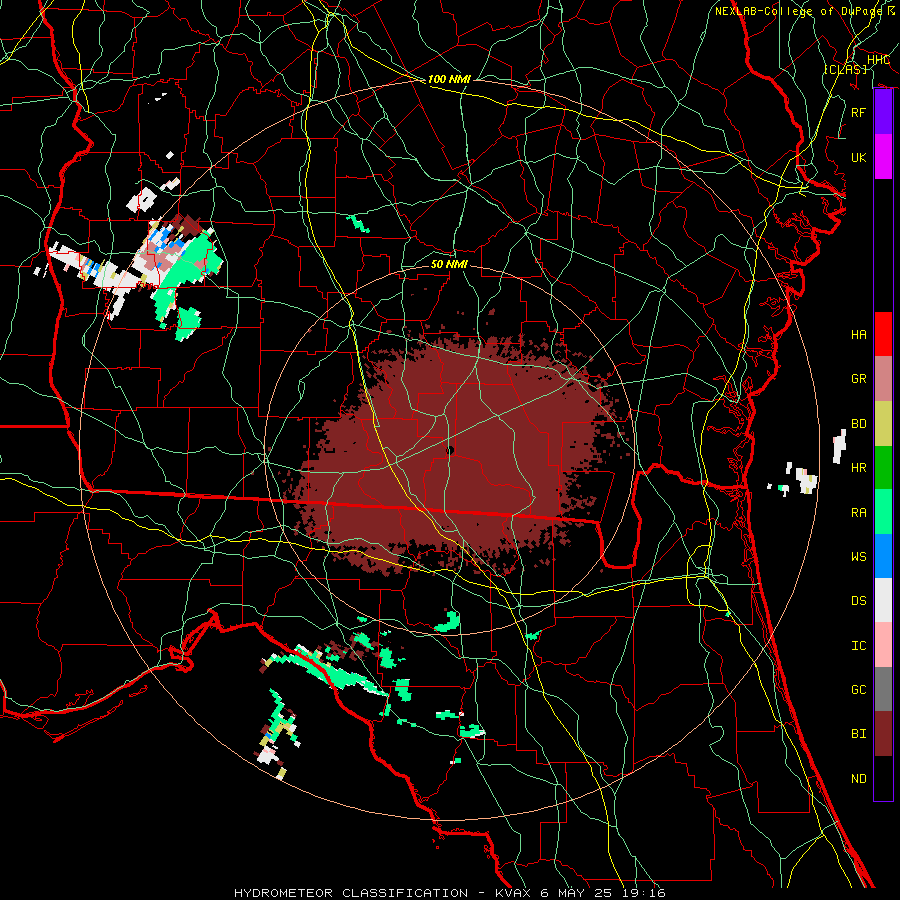Click the ND legend label
Viewport: 900px width, 900px height.
pos(858,778)
